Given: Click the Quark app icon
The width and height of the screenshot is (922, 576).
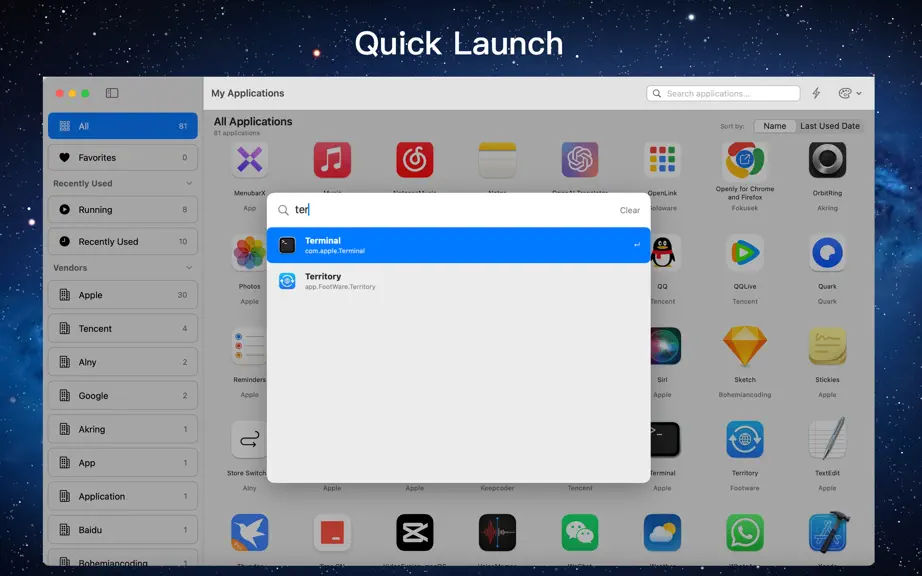Looking at the screenshot, I should 827,253.
